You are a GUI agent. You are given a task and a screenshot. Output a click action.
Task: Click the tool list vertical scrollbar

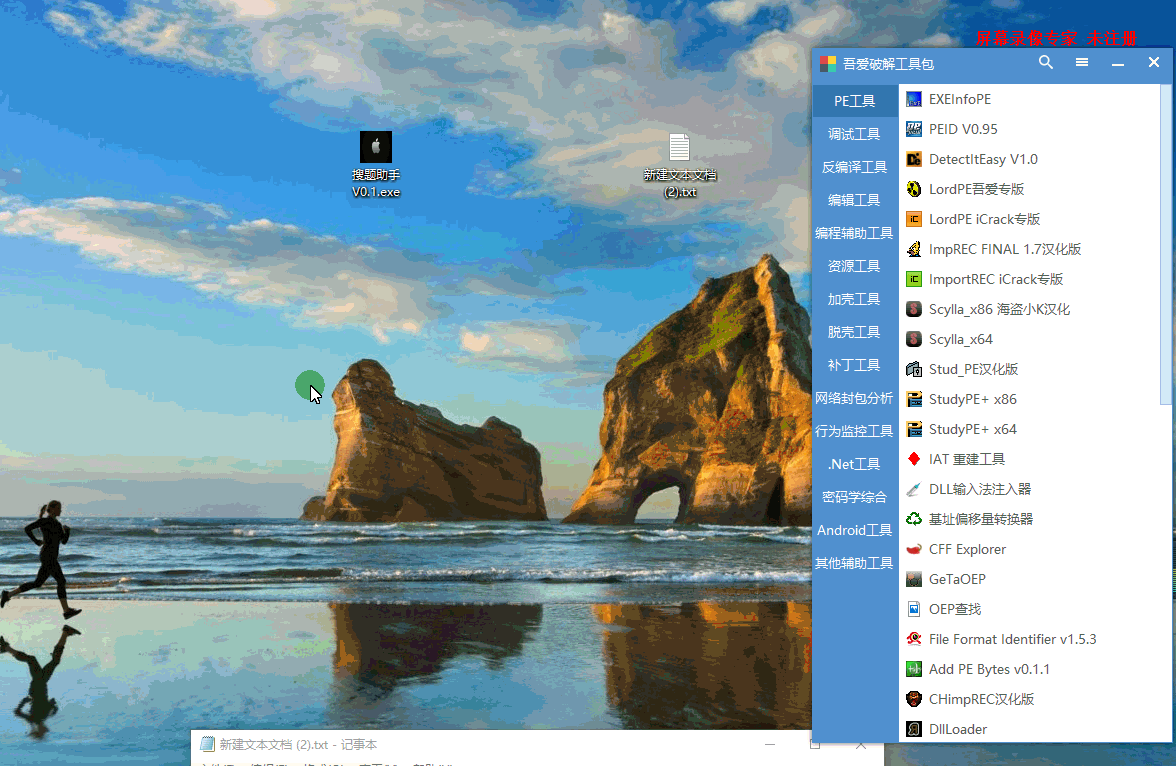1165,245
